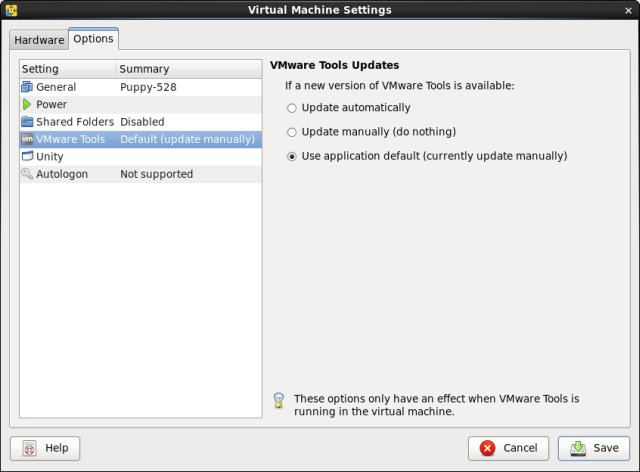
Task: Select the Shared Folders row label
Action: tap(75, 122)
